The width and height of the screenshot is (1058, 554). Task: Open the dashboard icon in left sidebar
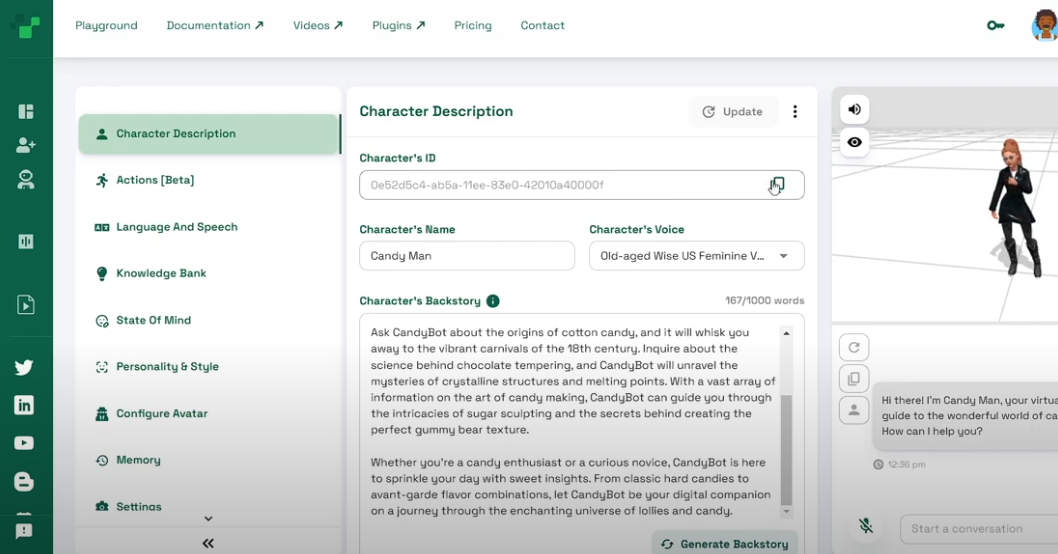point(26,111)
